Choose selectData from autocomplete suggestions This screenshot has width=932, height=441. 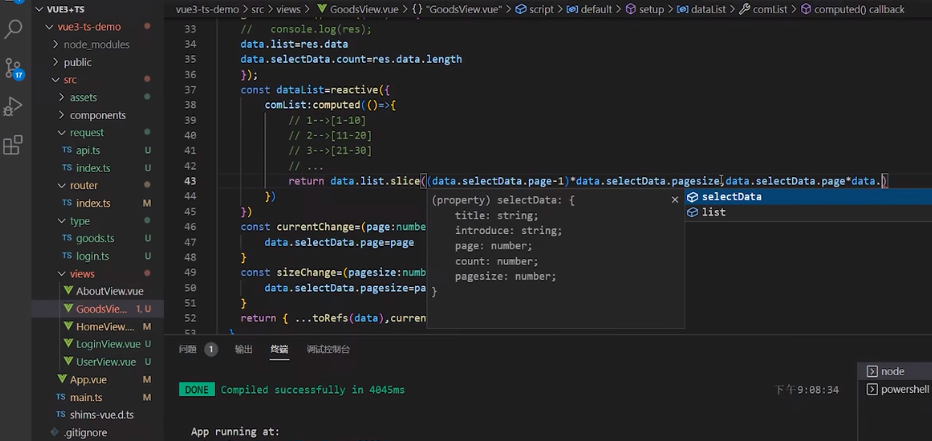[x=808, y=197]
